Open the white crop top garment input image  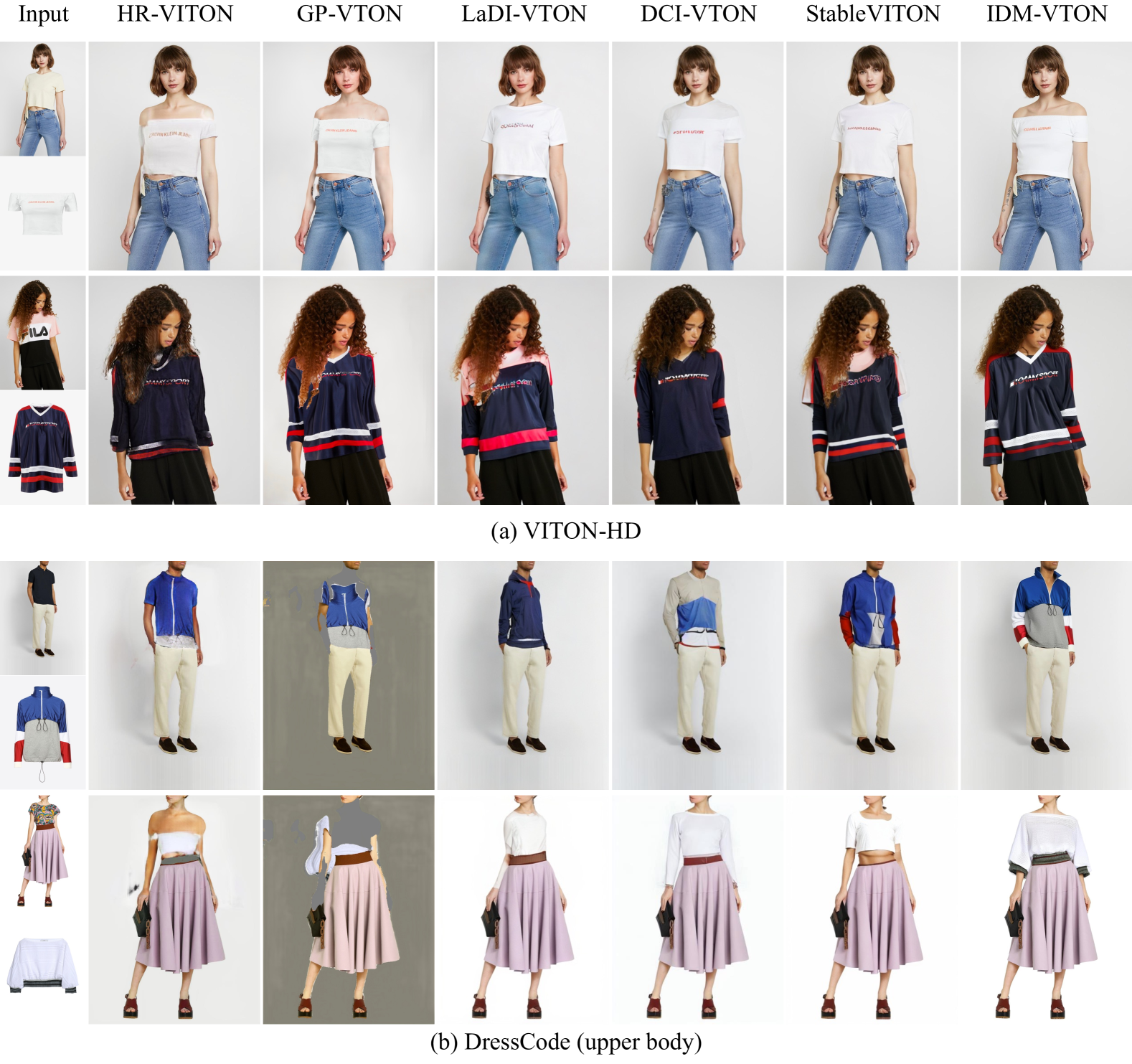click(43, 213)
